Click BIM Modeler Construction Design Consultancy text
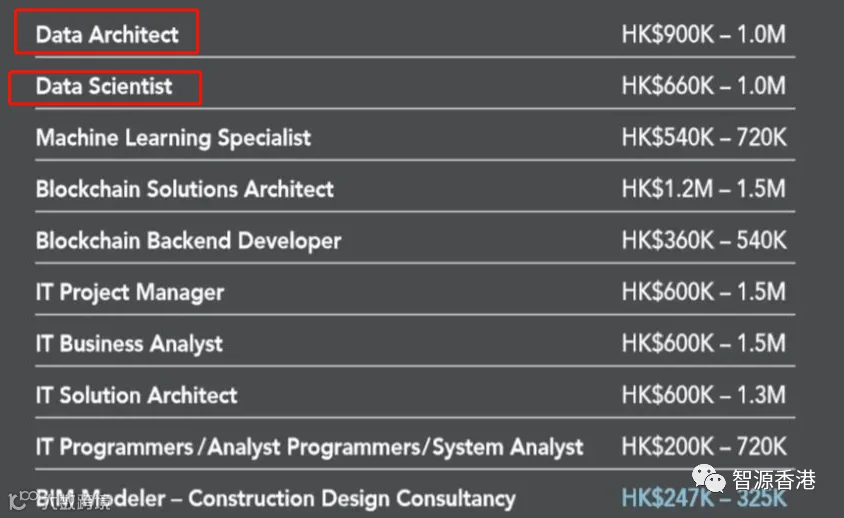This screenshot has width=844, height=518. (276, 499)
